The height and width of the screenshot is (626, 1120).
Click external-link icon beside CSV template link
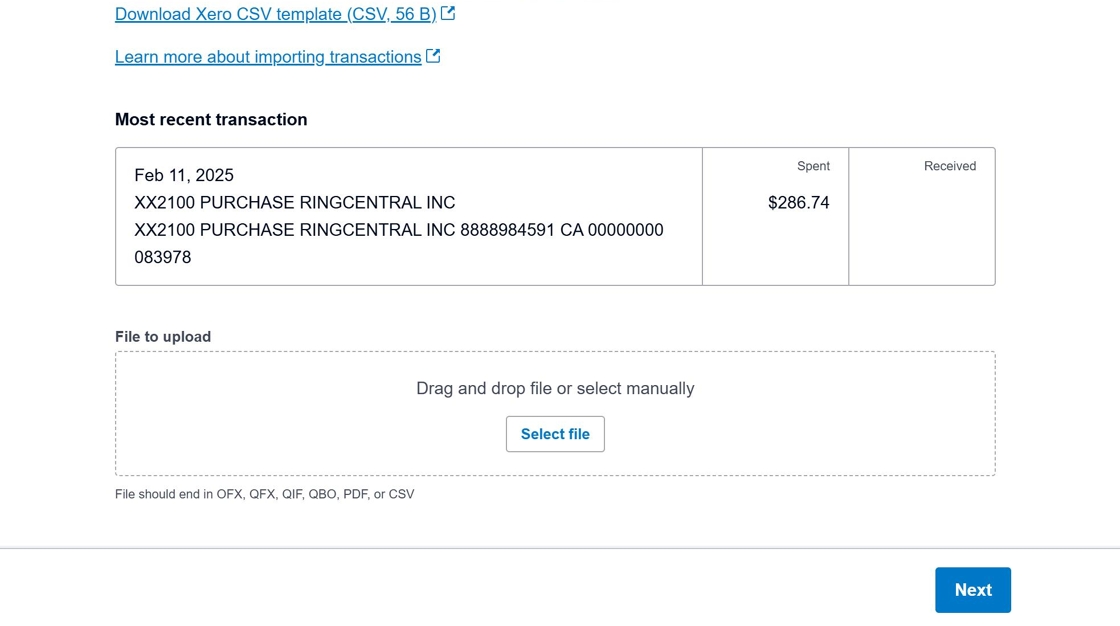(448, 13)
